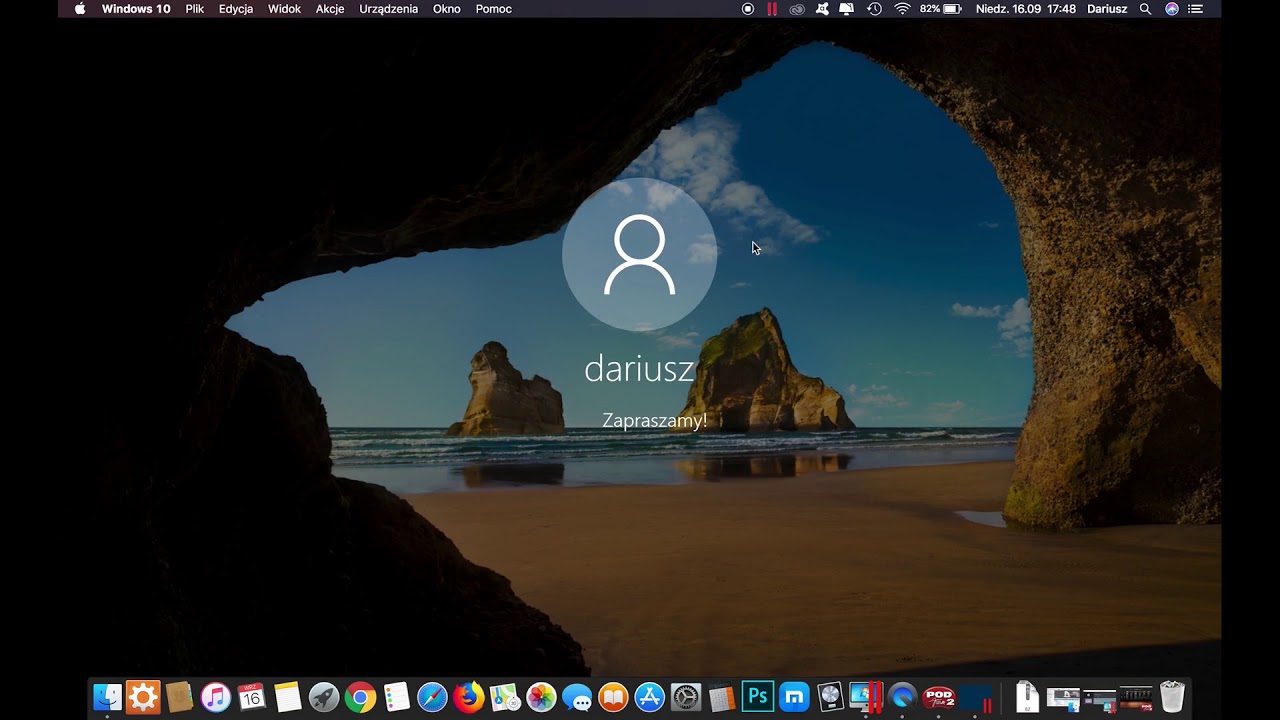The image size is (1280, 720).
Task: Open the Widok menu
Action: point(284,9)
